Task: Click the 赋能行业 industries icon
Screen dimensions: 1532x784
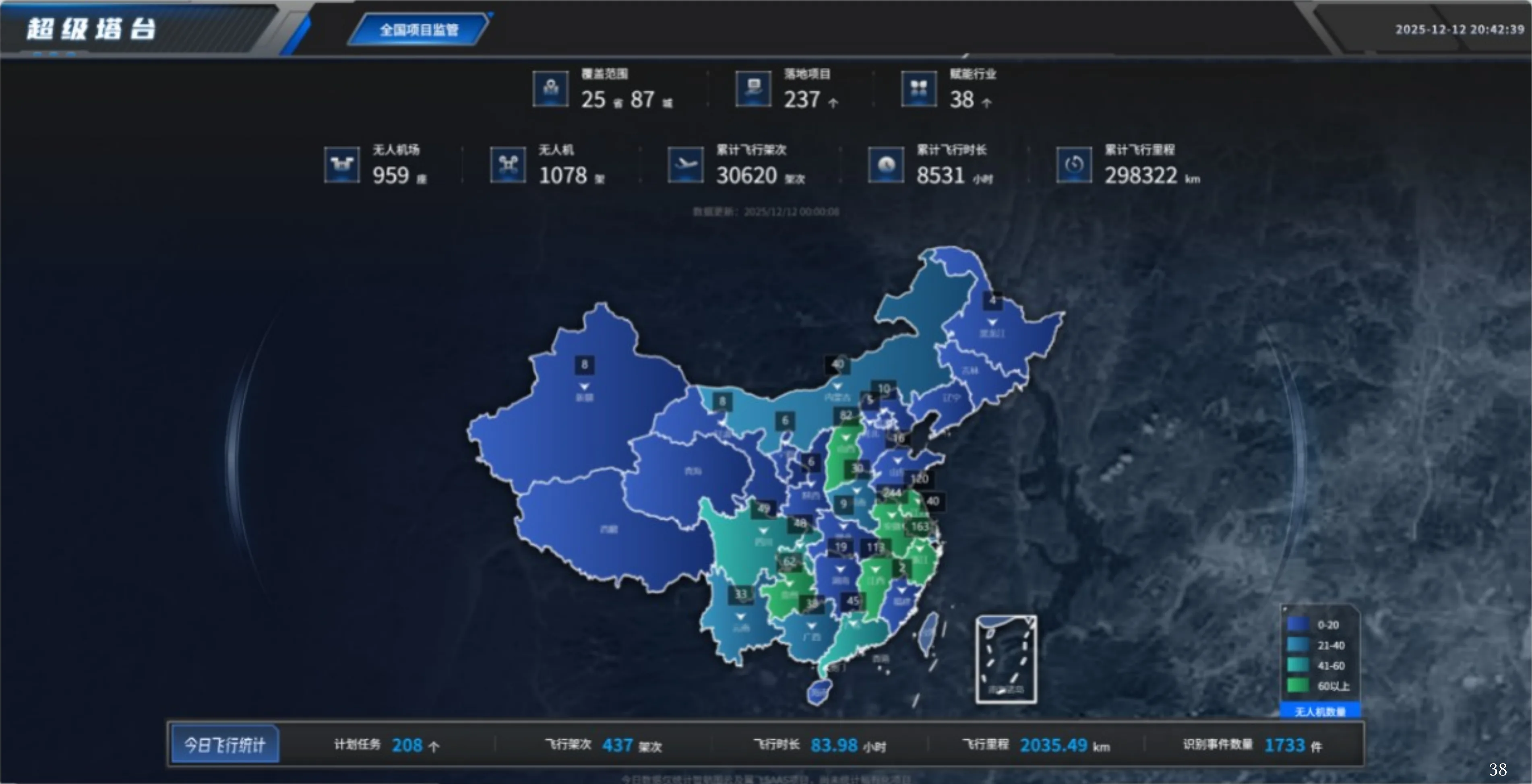Action: coord(919,89)
